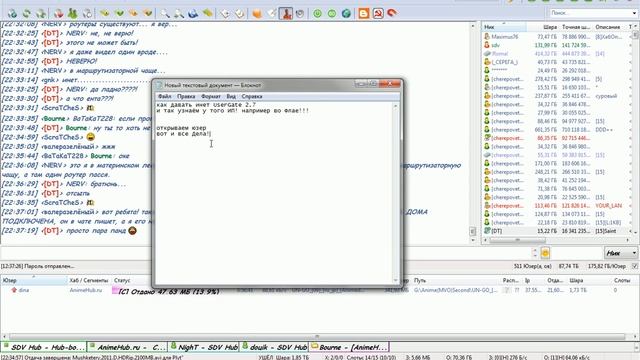Click the second green circle toolbar icon
Image resolution: width=640 pixels, height=360 pixels.
click(x=332, y=13)
